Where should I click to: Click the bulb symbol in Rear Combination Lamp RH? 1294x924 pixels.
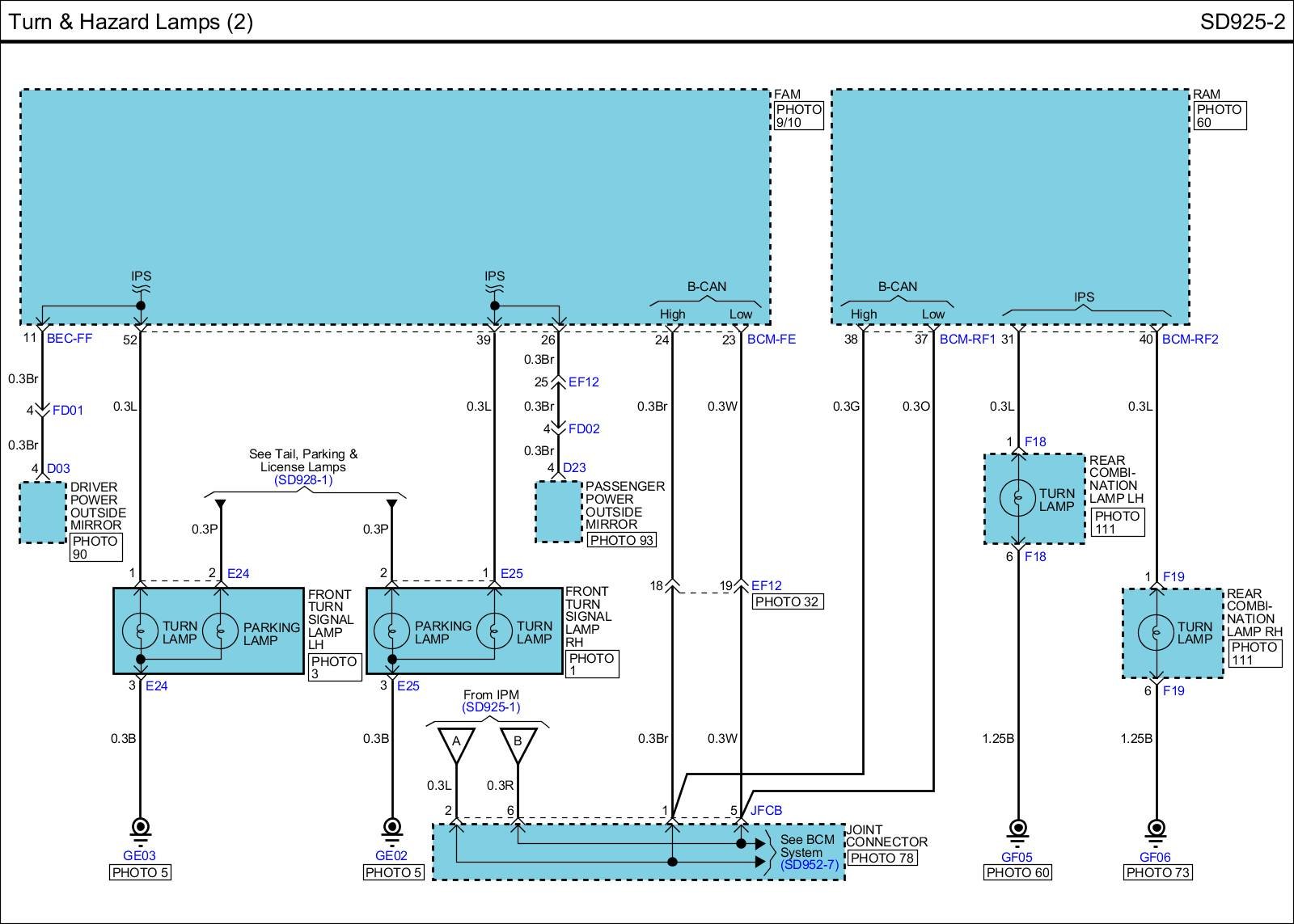point(1157,632)
